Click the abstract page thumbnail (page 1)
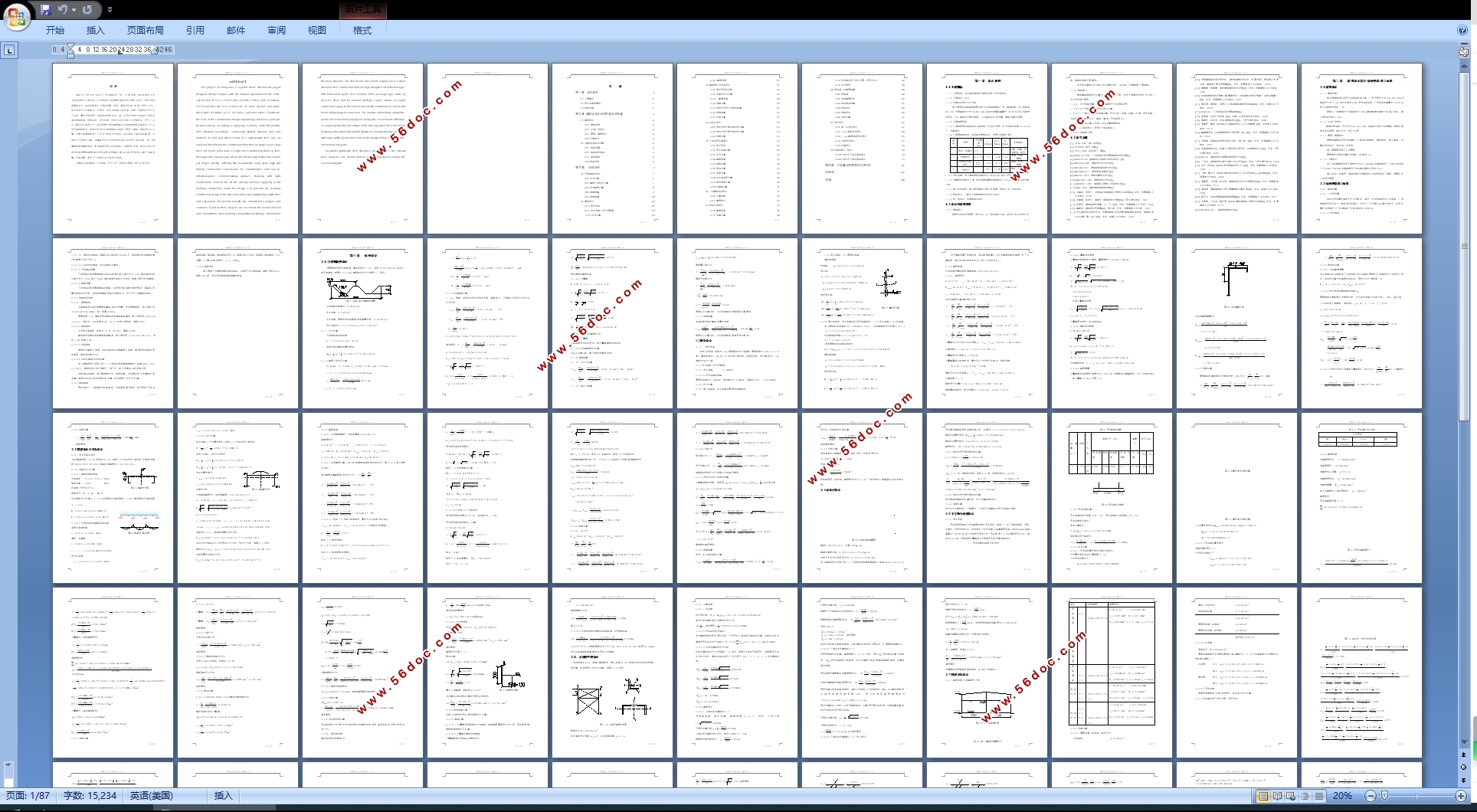 coord(113,149)
